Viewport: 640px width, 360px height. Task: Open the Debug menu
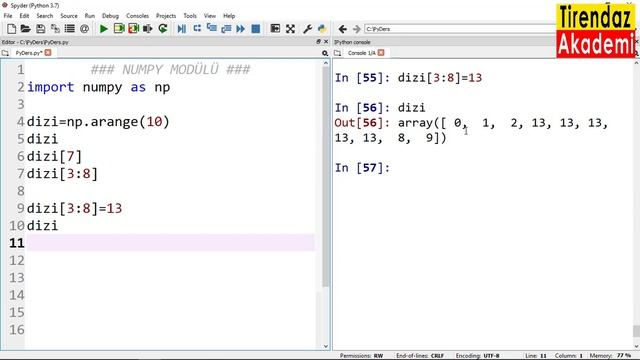point(110,16)
